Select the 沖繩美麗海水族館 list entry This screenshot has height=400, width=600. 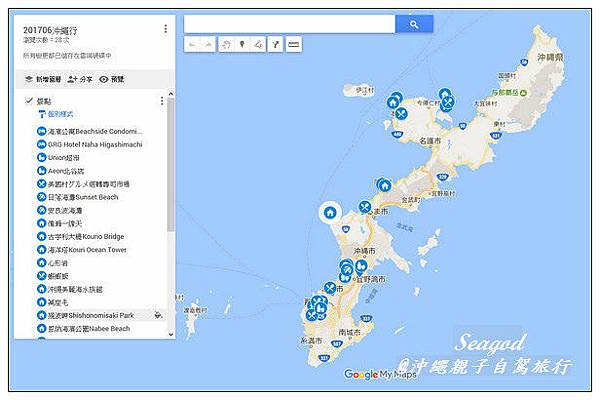[70, 289]
